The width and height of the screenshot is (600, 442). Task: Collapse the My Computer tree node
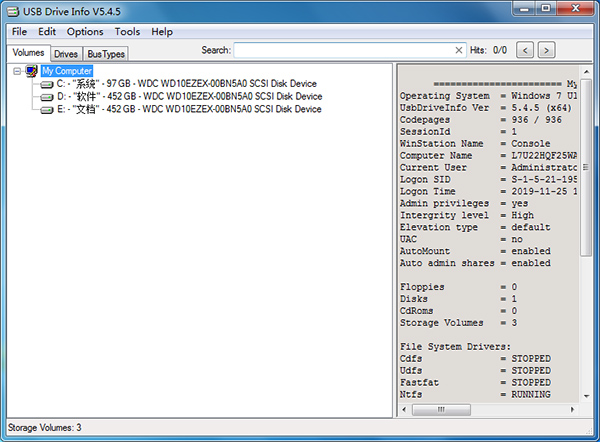(17, 71)
